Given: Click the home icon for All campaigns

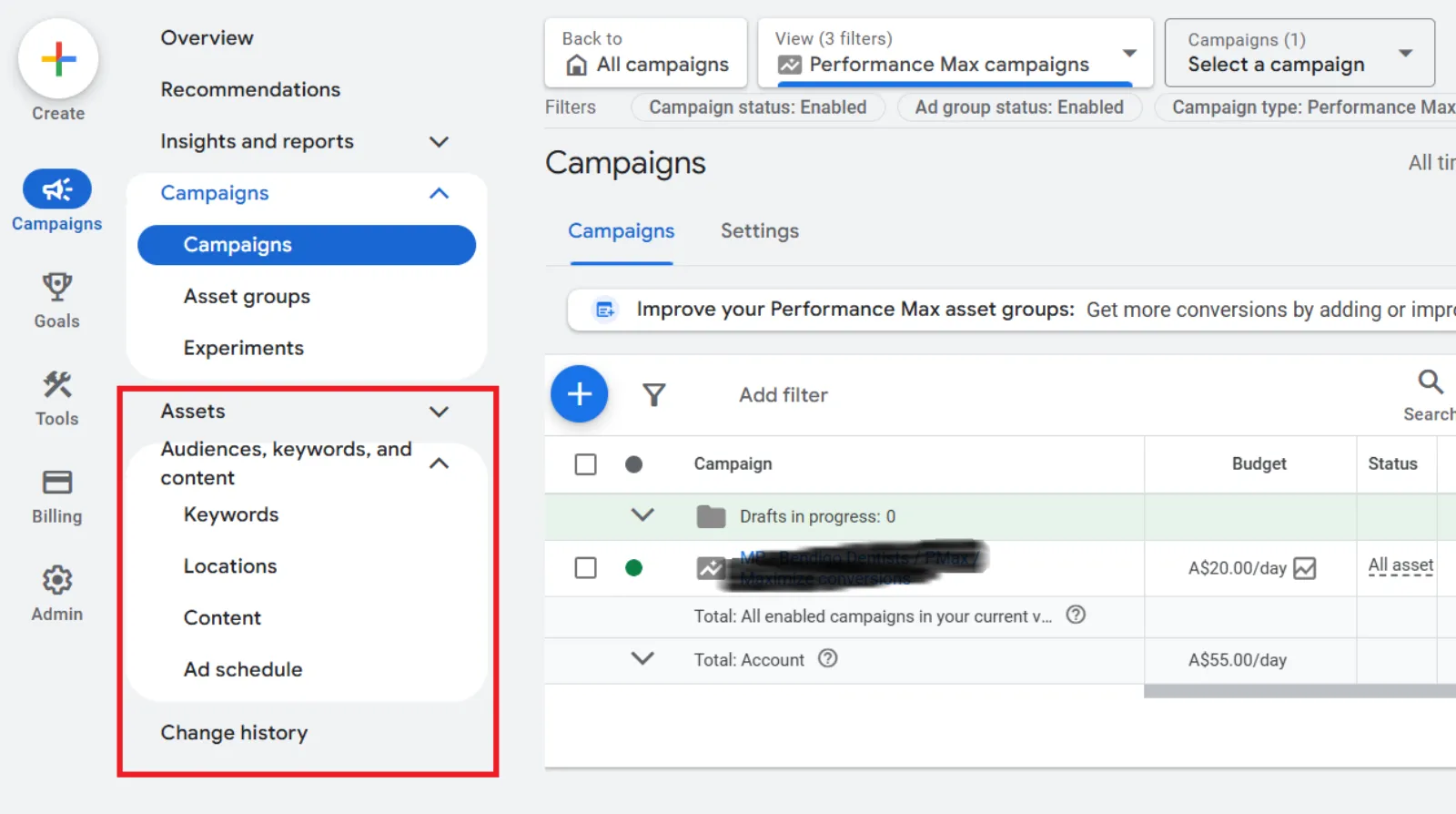Looking at the screenshot, I should click(576, 65).
